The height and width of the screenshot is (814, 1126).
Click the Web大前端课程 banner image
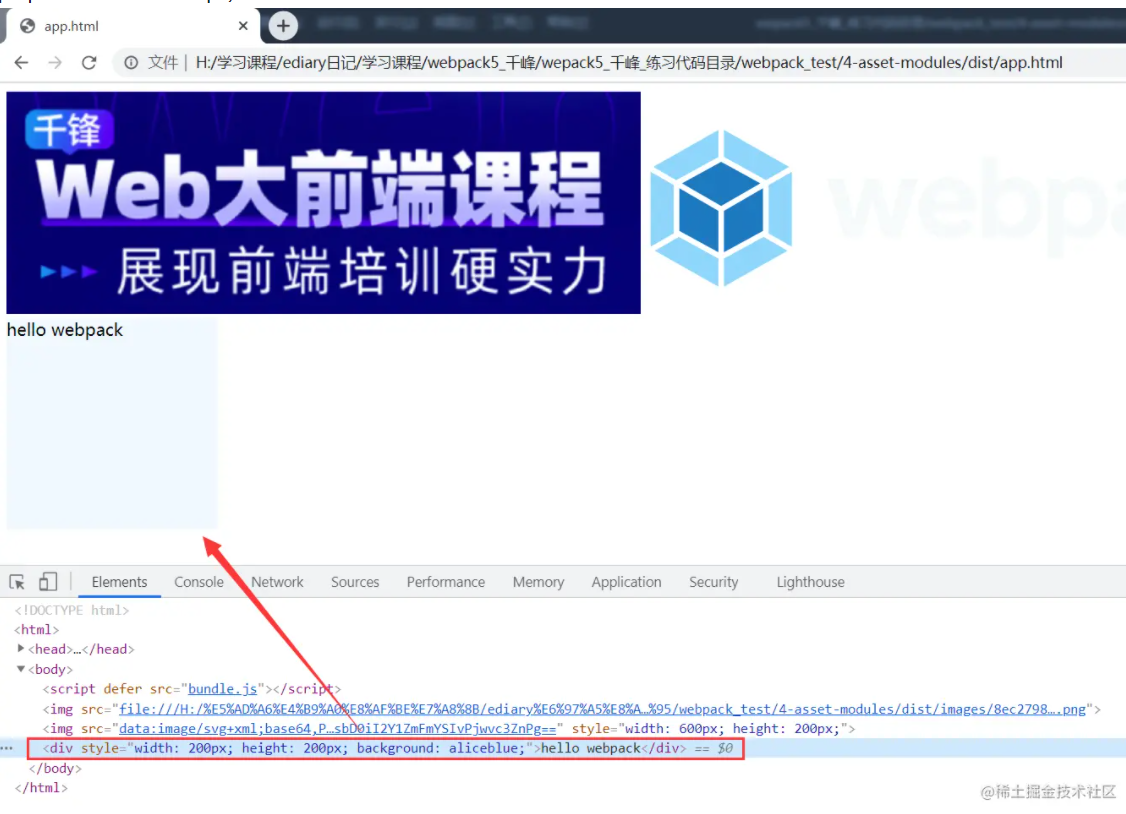[323, 202]
